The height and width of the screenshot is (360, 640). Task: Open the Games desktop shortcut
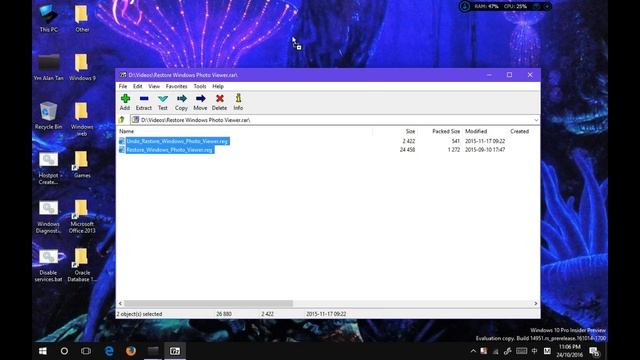pyautogui.click(x=82, y=164)
